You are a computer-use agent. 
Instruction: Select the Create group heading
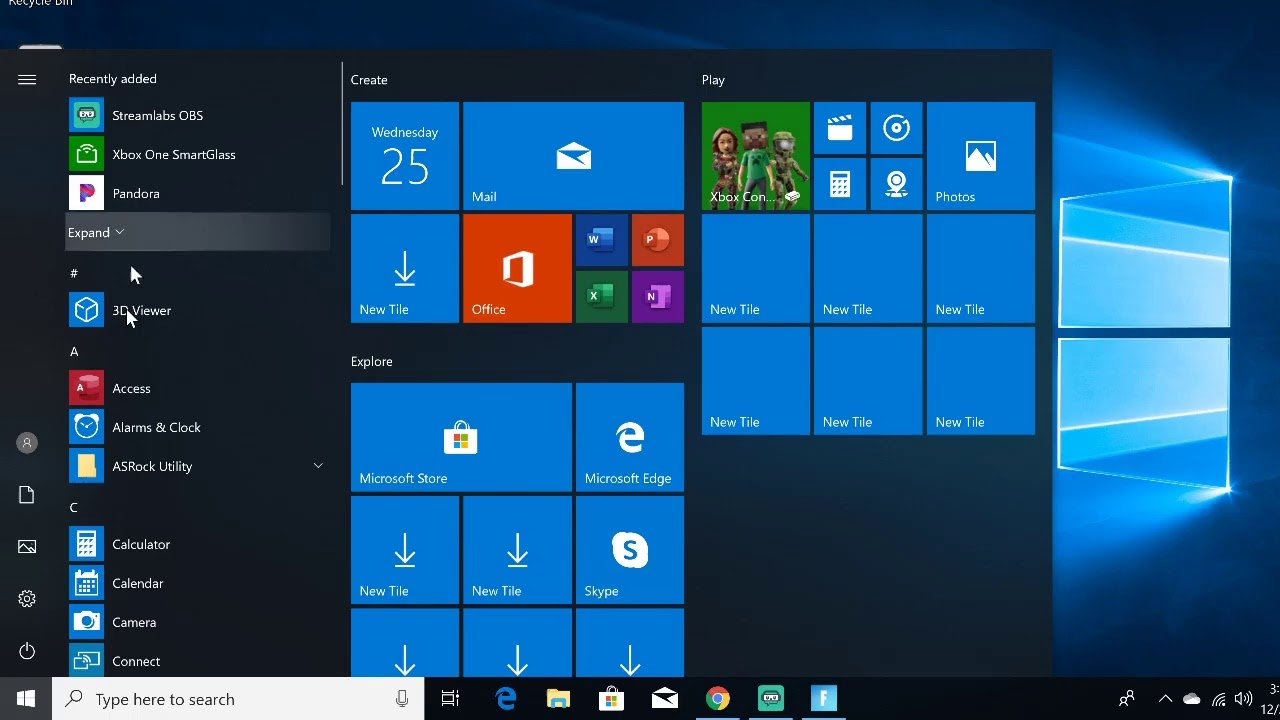click(369, 80)
